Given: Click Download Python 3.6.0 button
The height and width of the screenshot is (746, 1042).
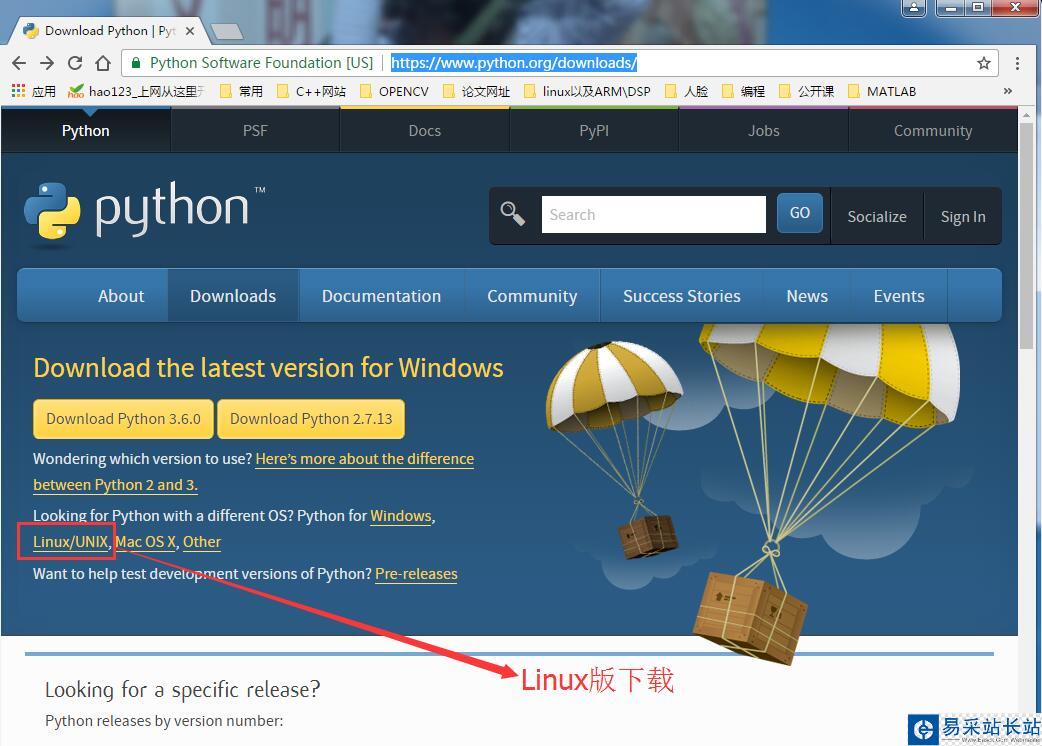Looking at the screenshot, I should (124, 419).
